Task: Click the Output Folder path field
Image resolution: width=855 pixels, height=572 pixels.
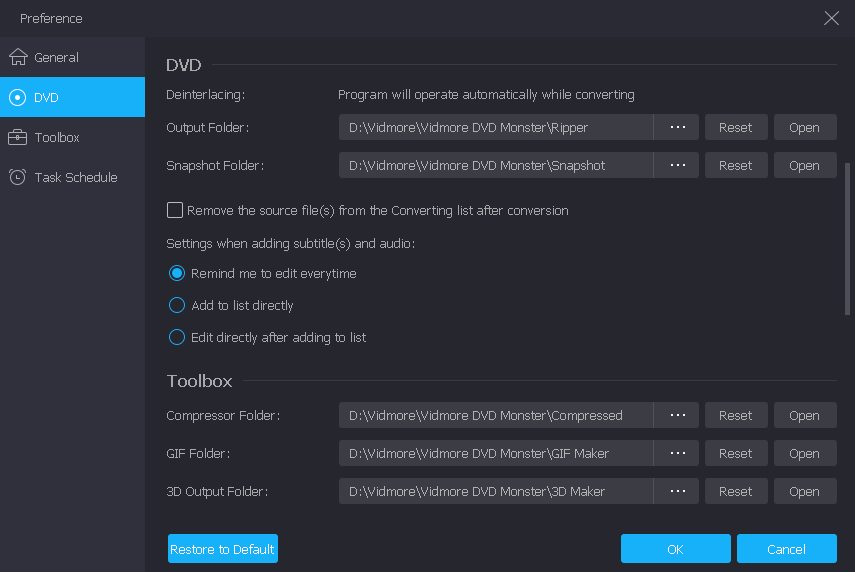Action: point(495,127)
